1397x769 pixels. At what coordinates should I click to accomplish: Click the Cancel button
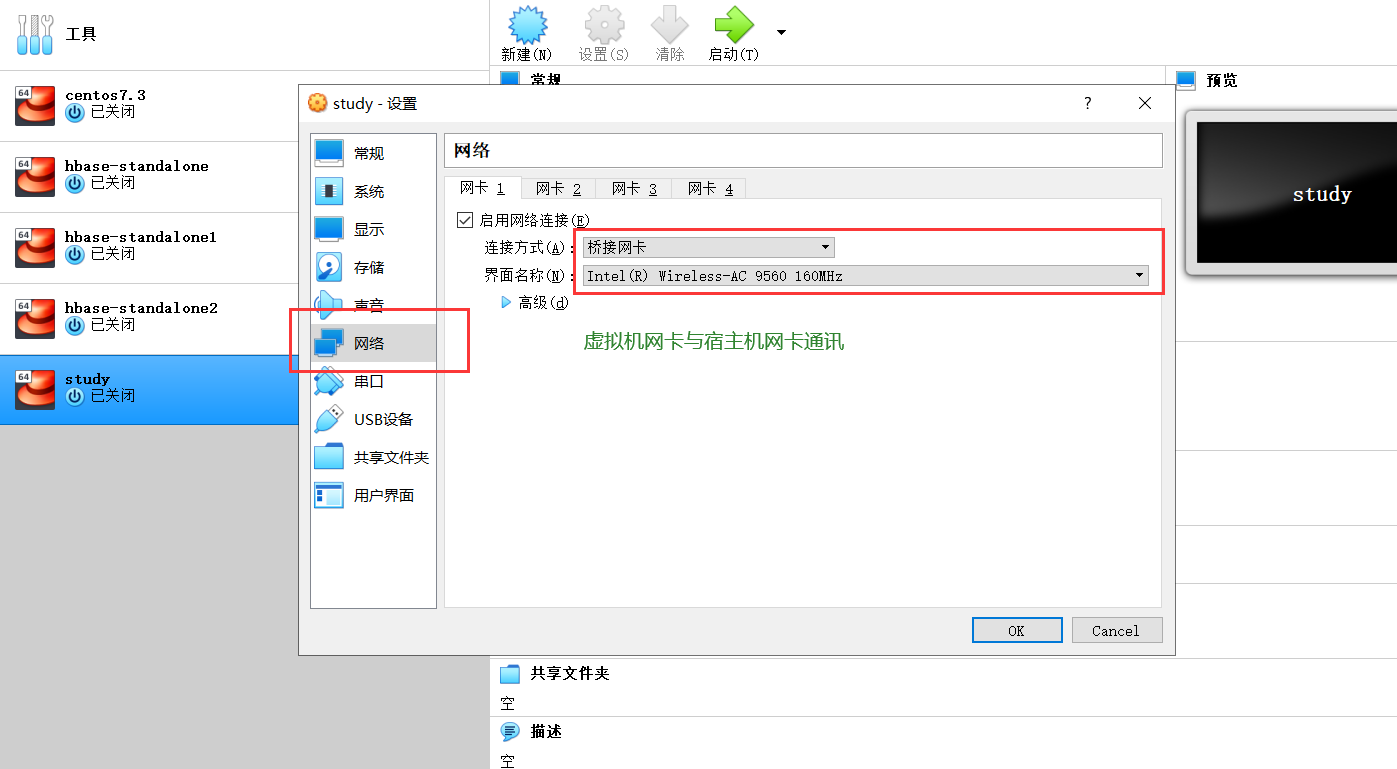(x=1116, y=630)
